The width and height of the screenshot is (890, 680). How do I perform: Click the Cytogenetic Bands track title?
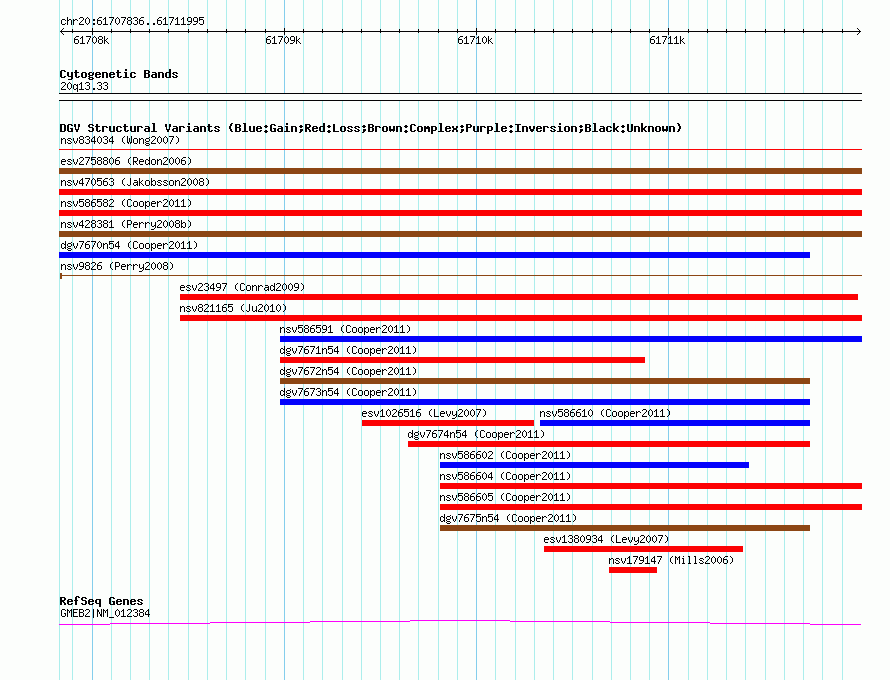119,74
